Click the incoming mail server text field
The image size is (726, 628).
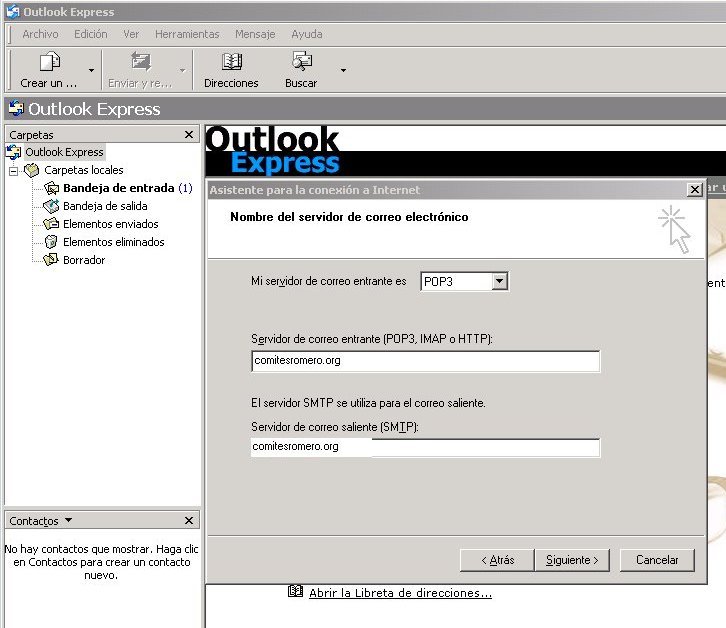tap(425, 361)
